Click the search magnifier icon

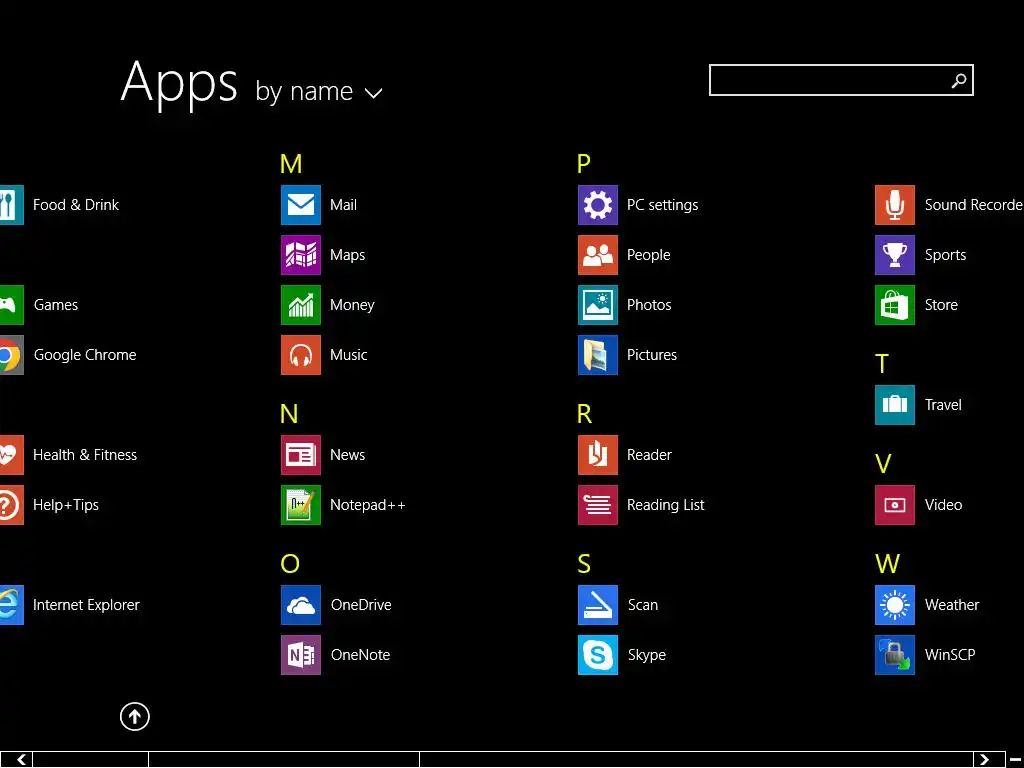click(959, 80)
